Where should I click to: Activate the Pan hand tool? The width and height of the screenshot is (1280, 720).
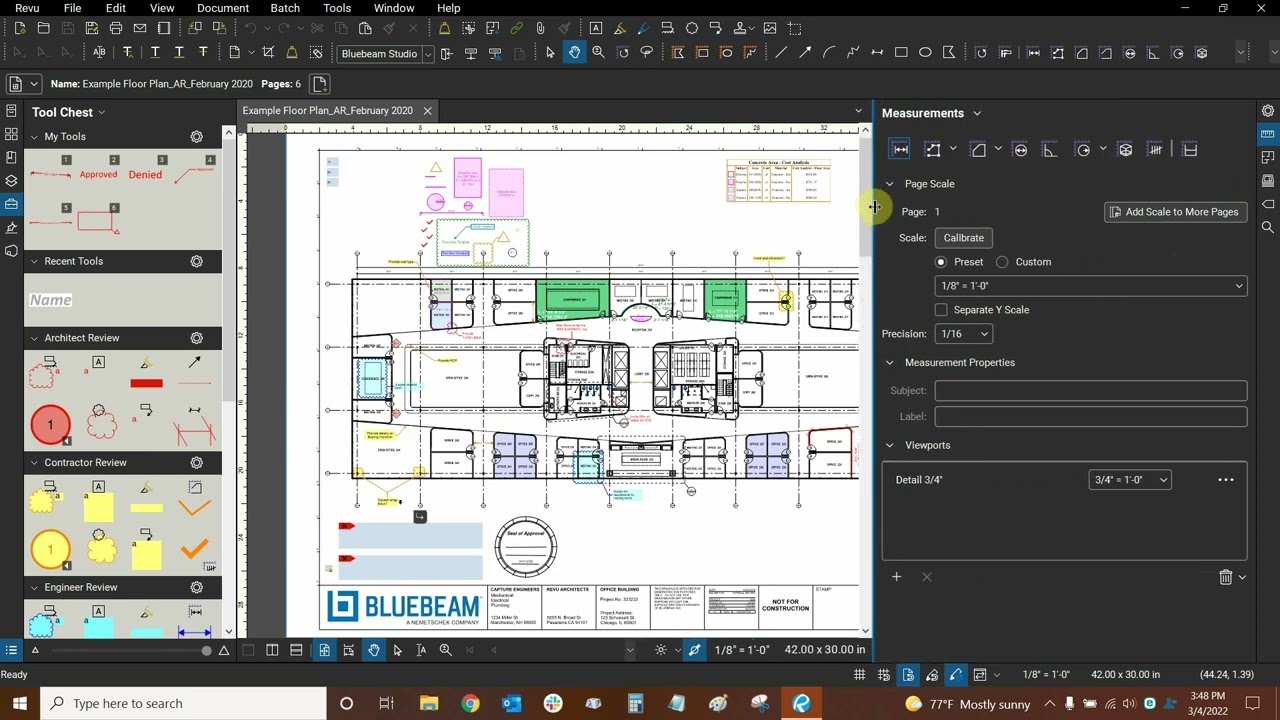pos(373,650)
